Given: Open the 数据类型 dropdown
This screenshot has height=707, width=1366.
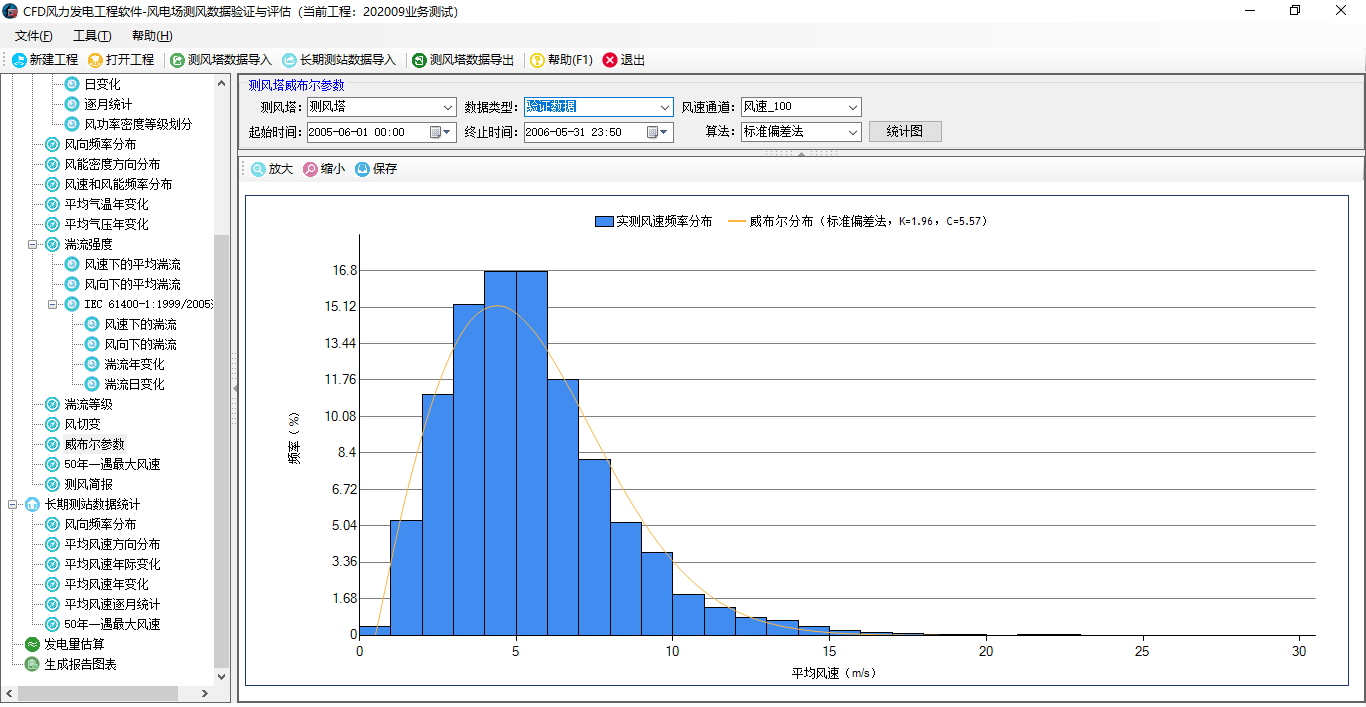Looking at the screenshot, I should (665, 107).
